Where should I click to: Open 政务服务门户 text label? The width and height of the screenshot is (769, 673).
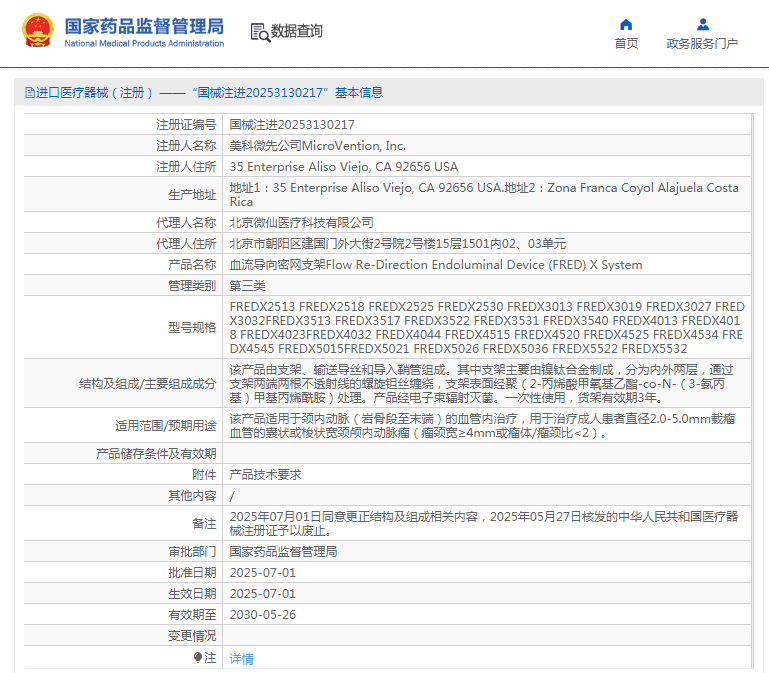click(702, 44)
